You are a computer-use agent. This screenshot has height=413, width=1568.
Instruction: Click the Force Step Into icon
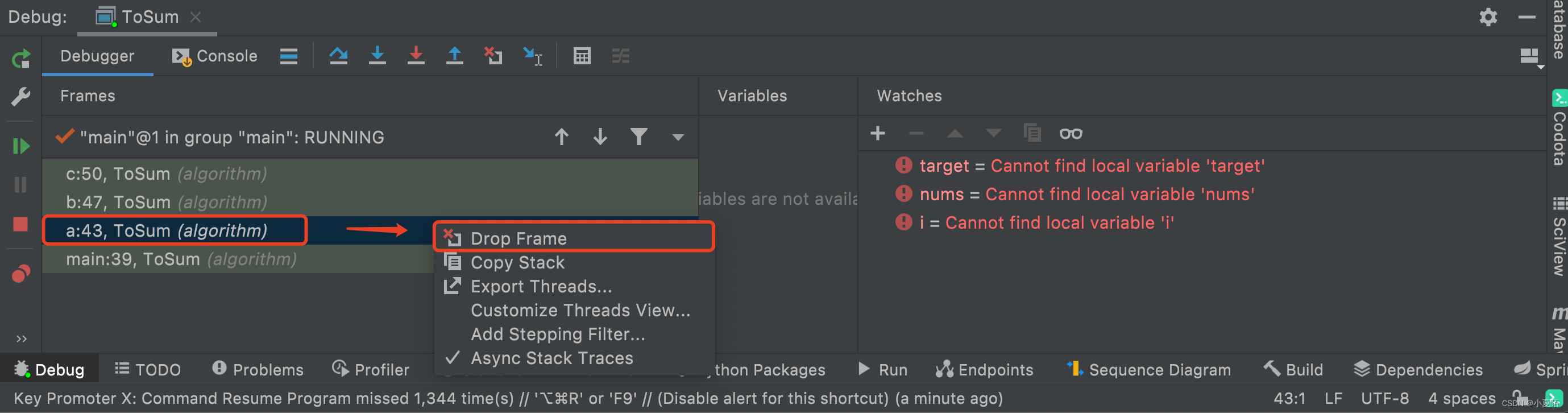point(416,56)
